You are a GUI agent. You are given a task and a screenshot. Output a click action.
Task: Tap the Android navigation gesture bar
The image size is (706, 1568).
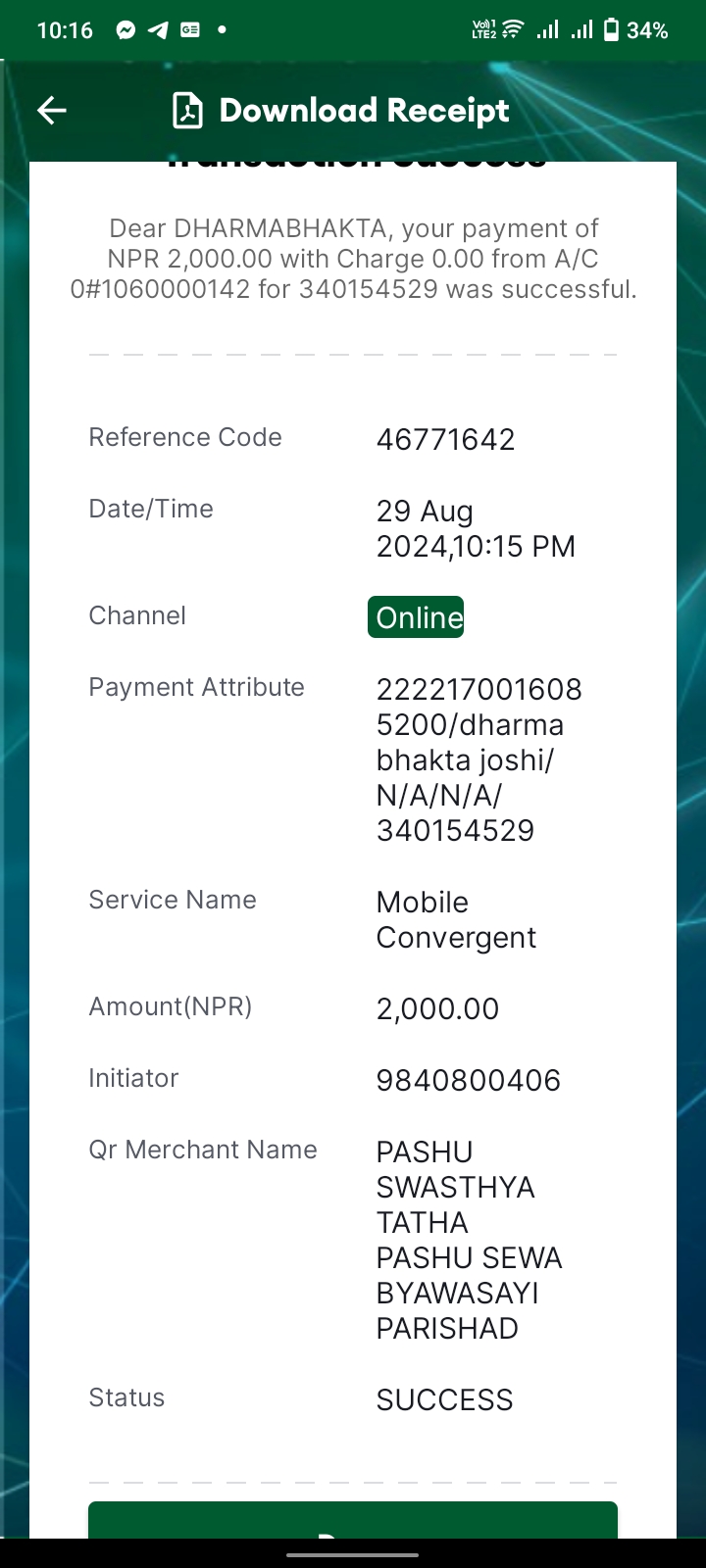click(x=353, y=1554)
